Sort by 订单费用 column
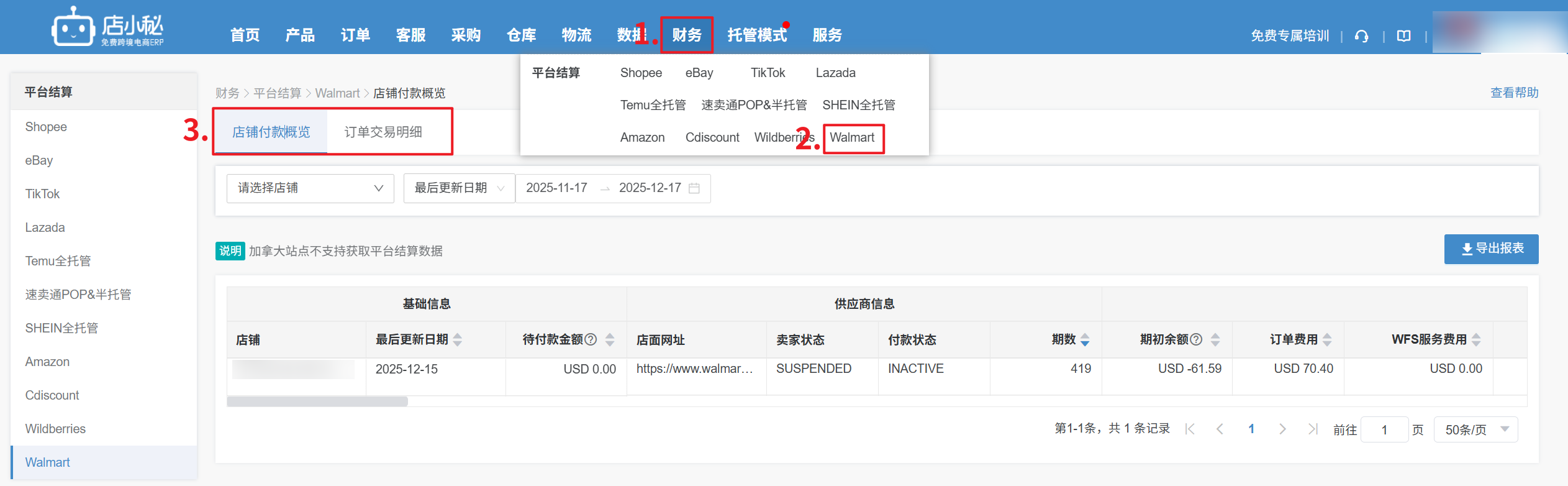The height and width of the screenshot is (486, 1568). click(1327, 339)
